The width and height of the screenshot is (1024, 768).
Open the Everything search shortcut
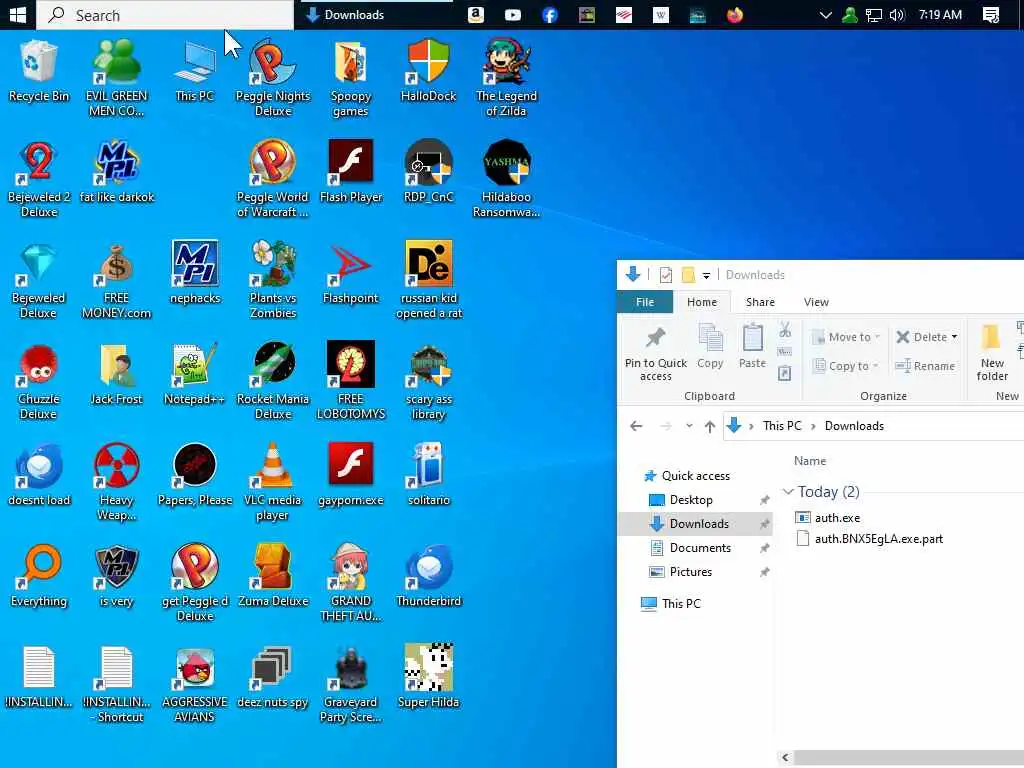point(39,576)
